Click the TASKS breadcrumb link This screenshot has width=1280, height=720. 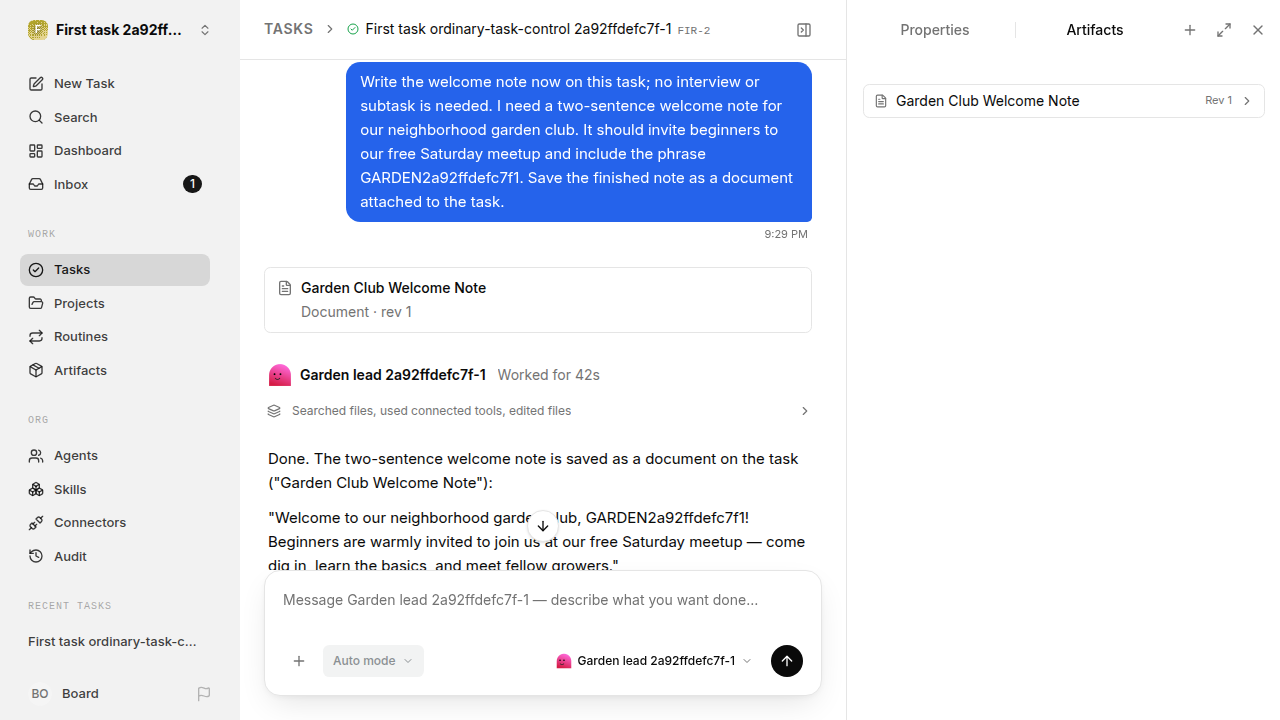(x=288, y=30)
